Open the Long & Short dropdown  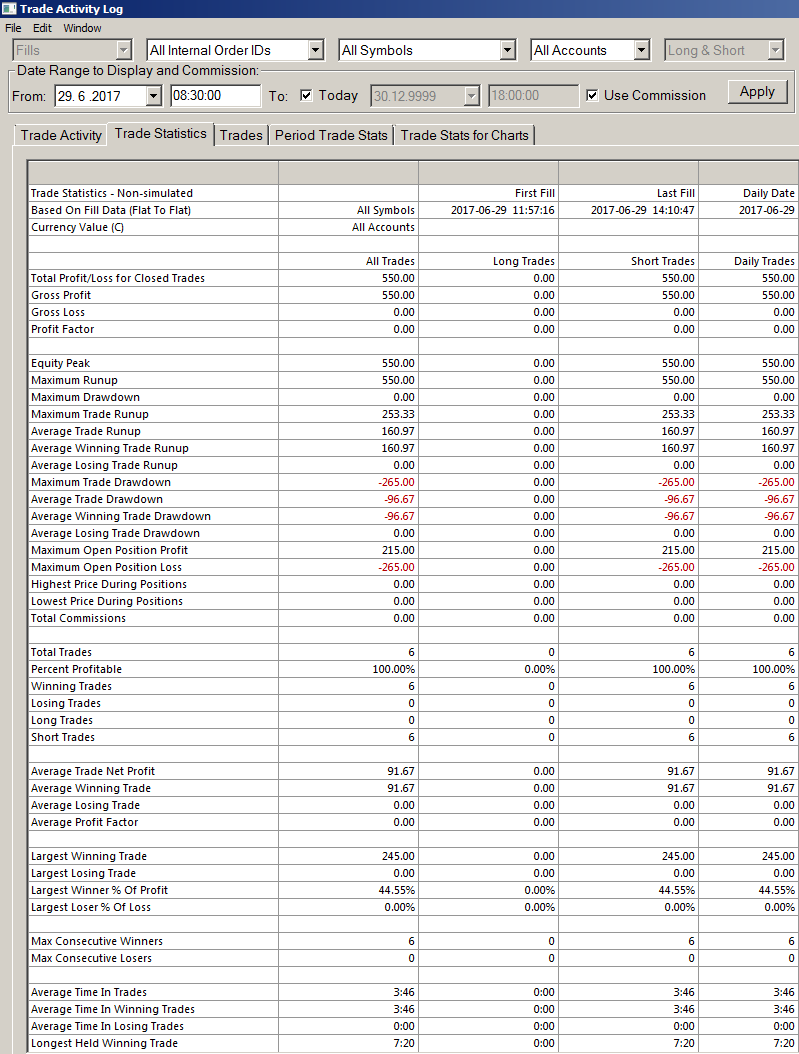[776, 50]
